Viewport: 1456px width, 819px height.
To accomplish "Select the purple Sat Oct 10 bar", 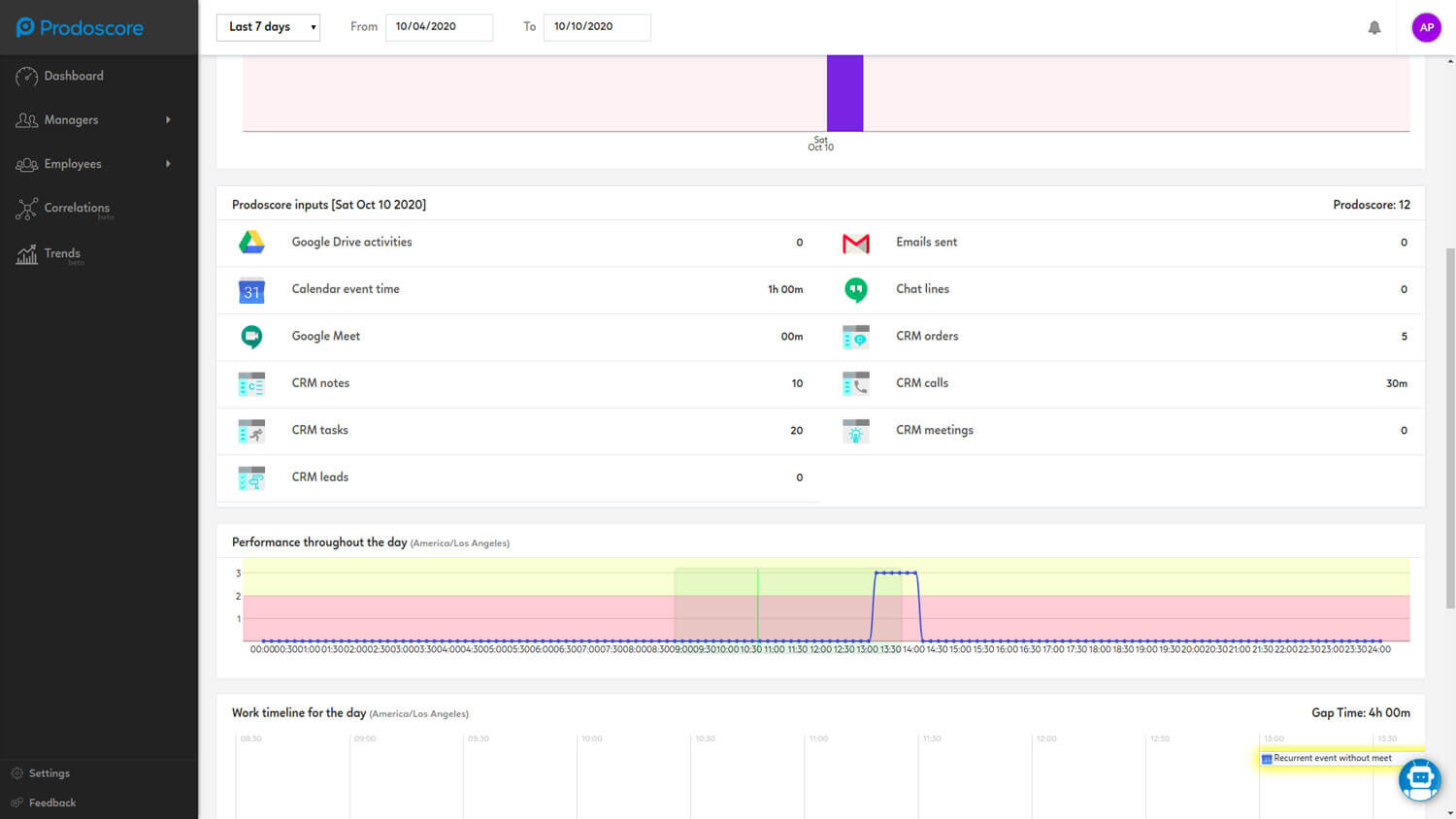I will click(844, 93).
